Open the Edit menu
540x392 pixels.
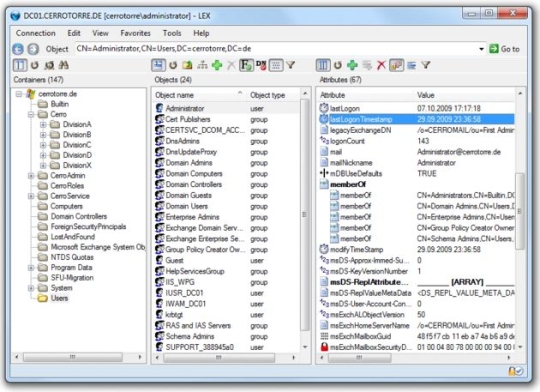[74, 33]
